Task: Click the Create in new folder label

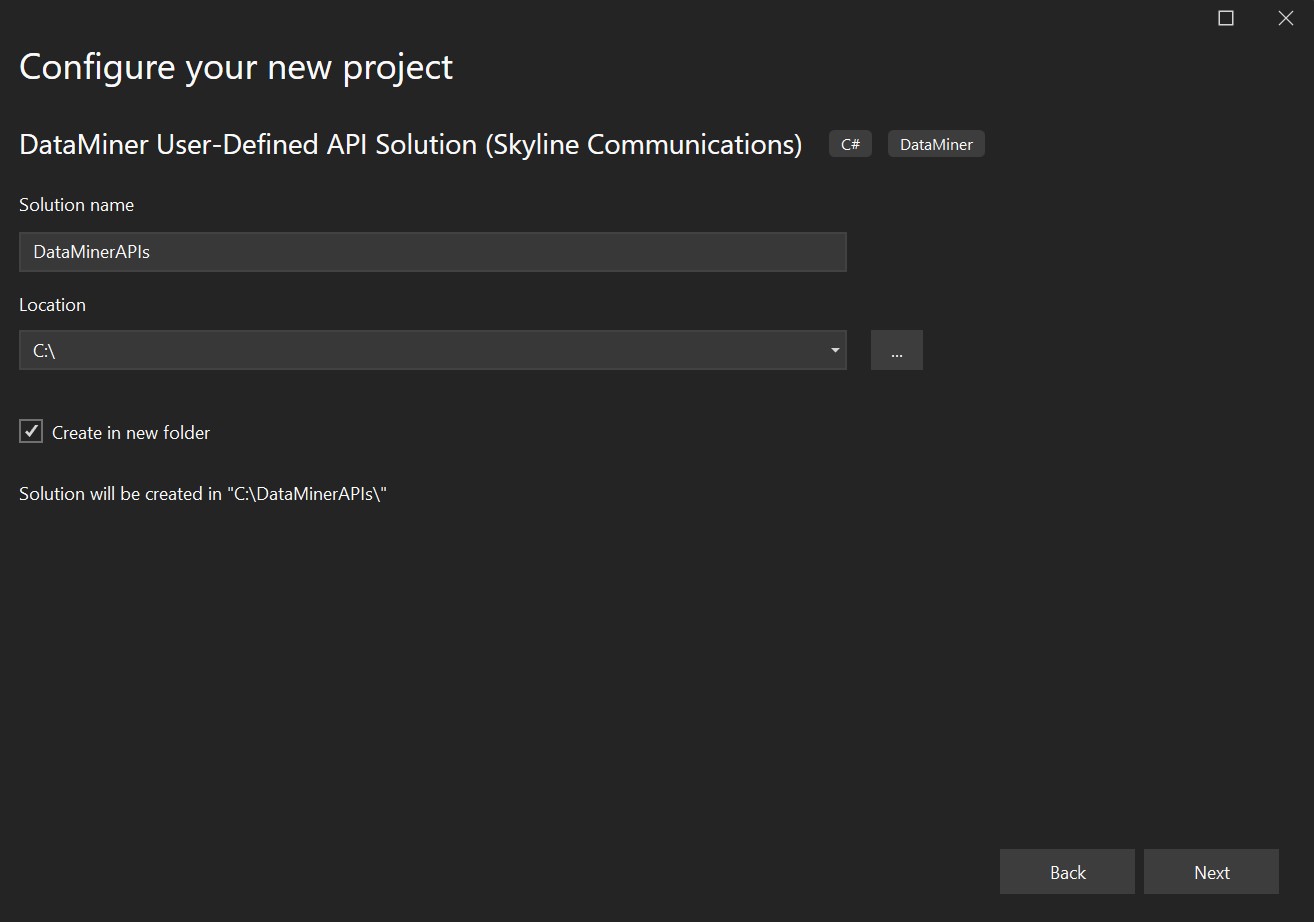Action: click(x=131, y=433)
